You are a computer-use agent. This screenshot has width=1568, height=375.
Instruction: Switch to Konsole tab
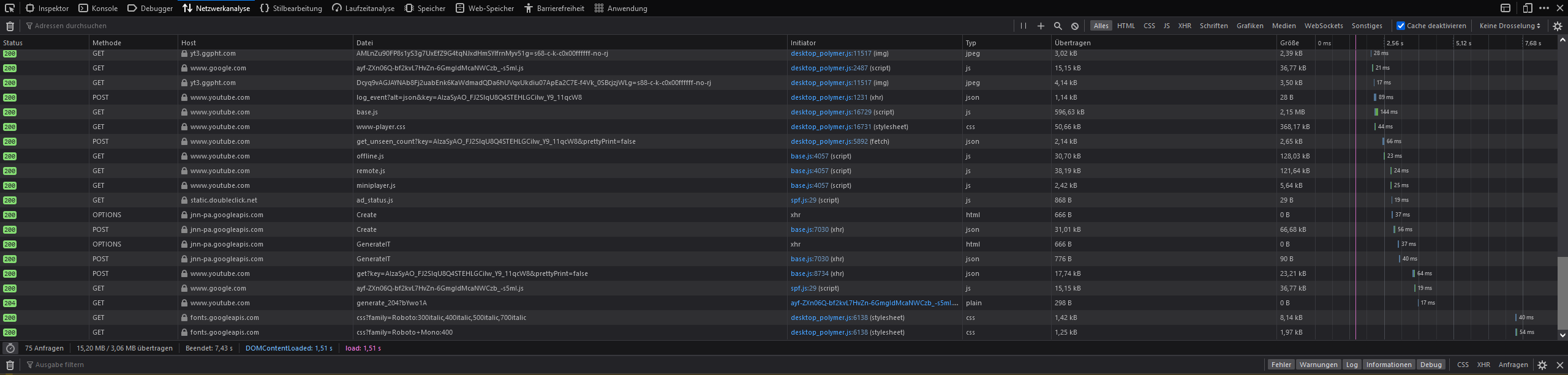pos(98,9)
